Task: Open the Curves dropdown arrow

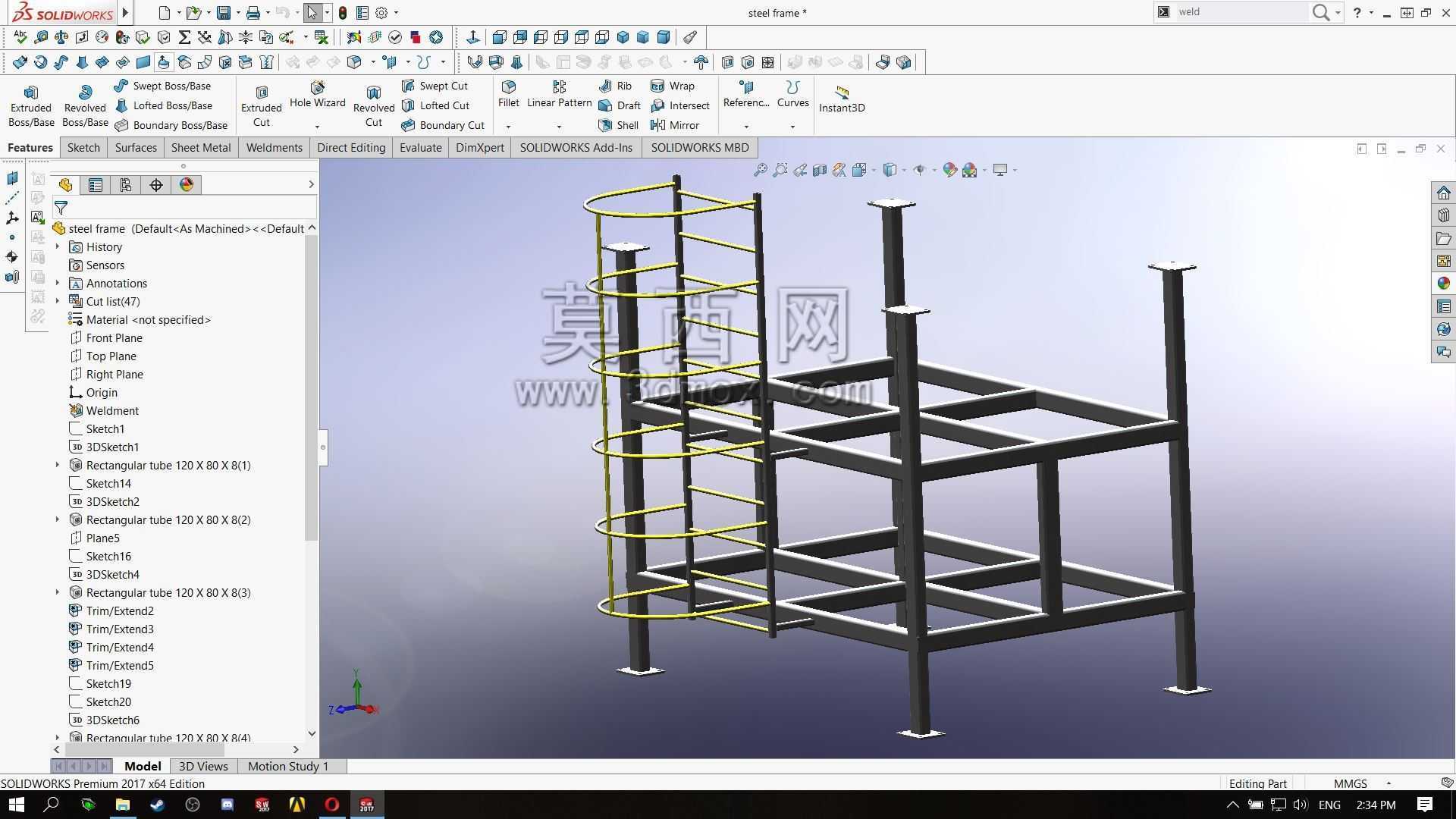Action: point(793,126)
